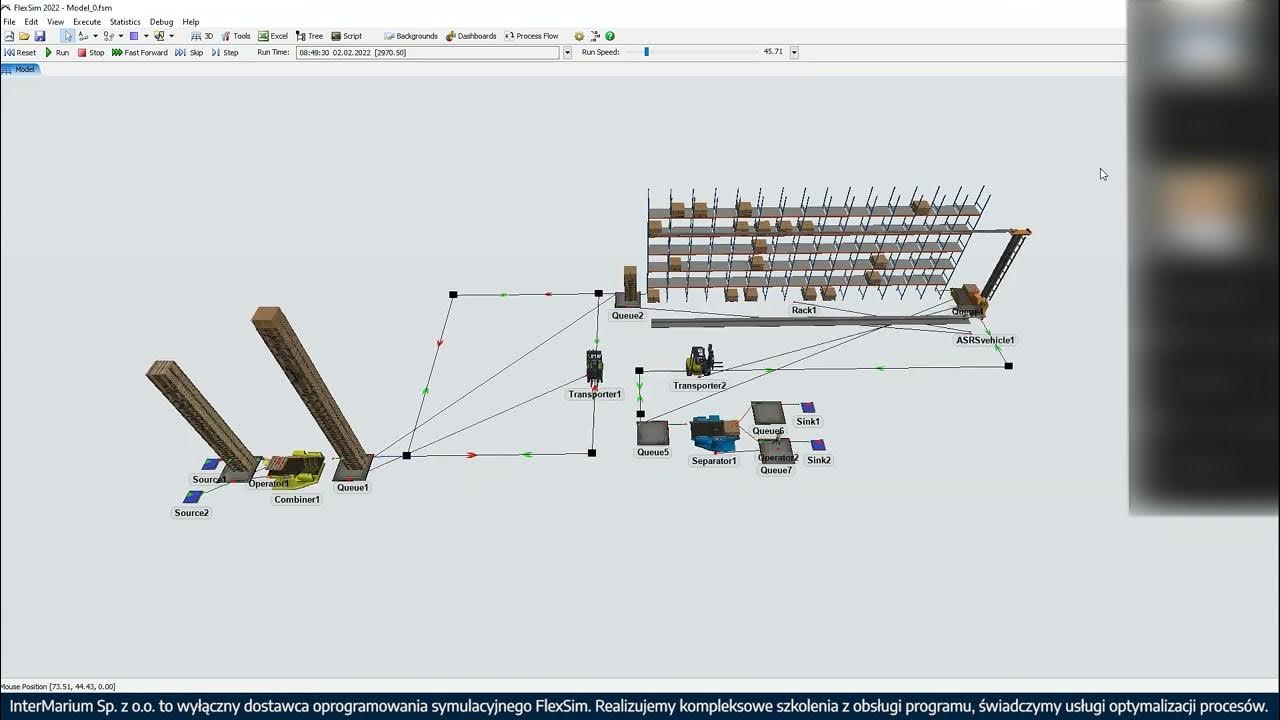Open the Statistics menu
The height and width of the screenshot is (720, 1280).
[125, 21]
